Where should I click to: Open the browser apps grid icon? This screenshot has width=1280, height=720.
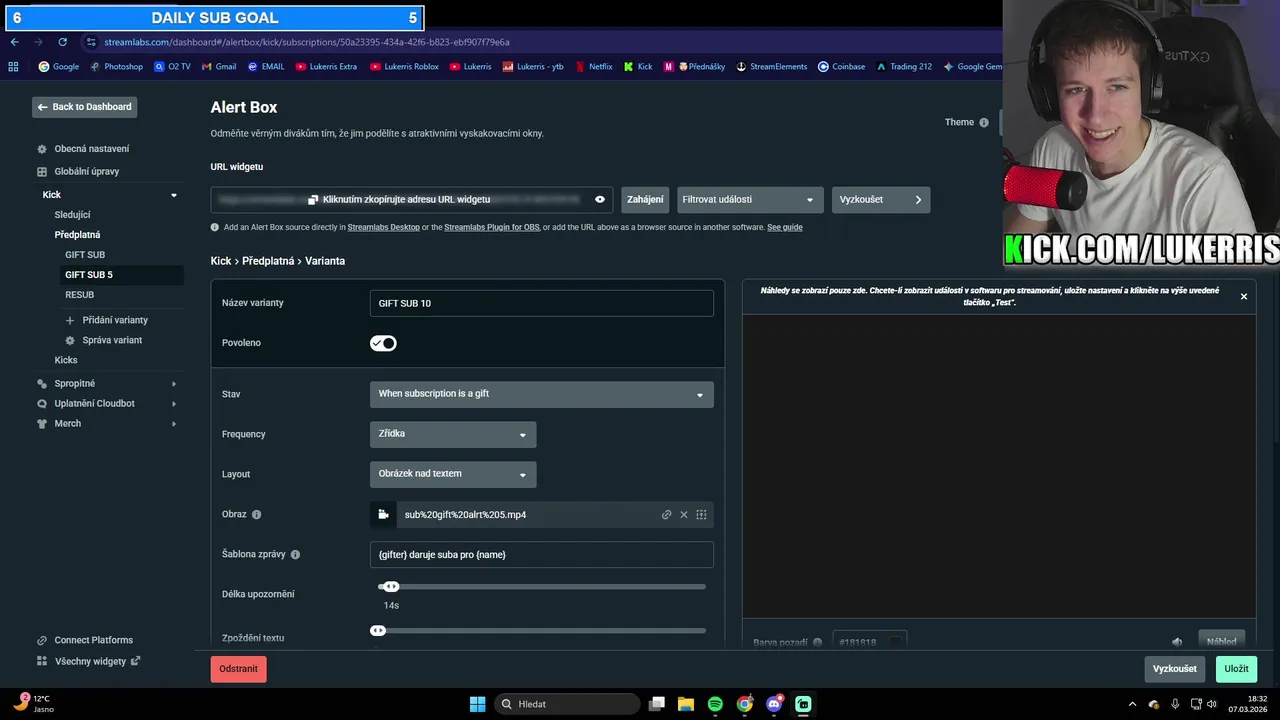13,67
